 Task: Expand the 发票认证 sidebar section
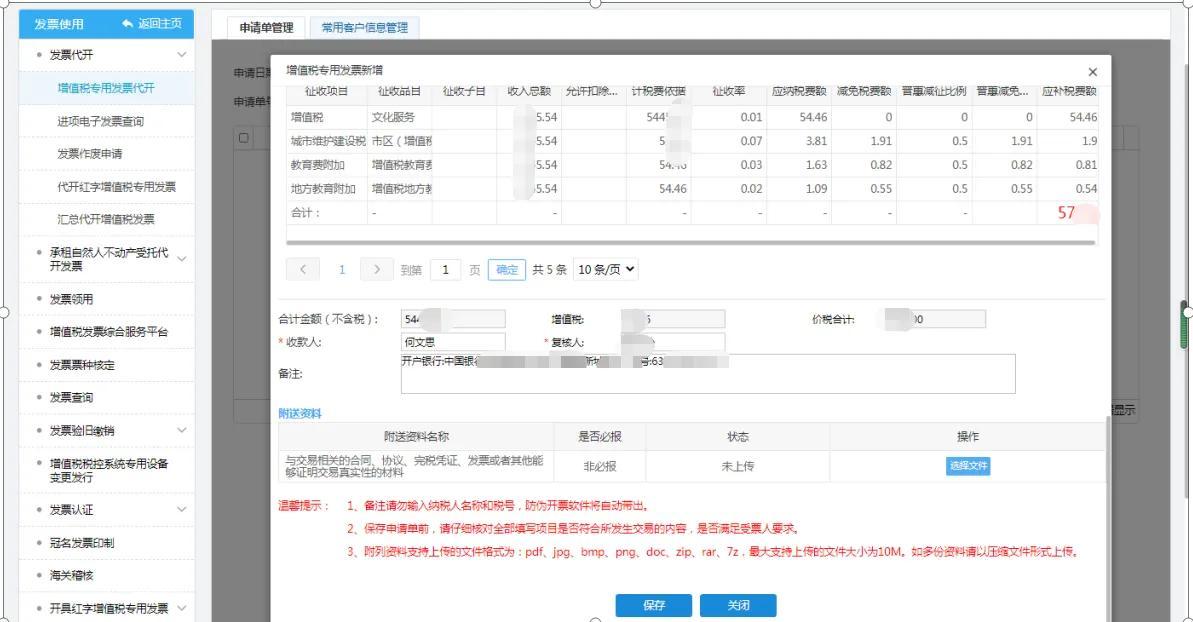[x=181, y=510]
